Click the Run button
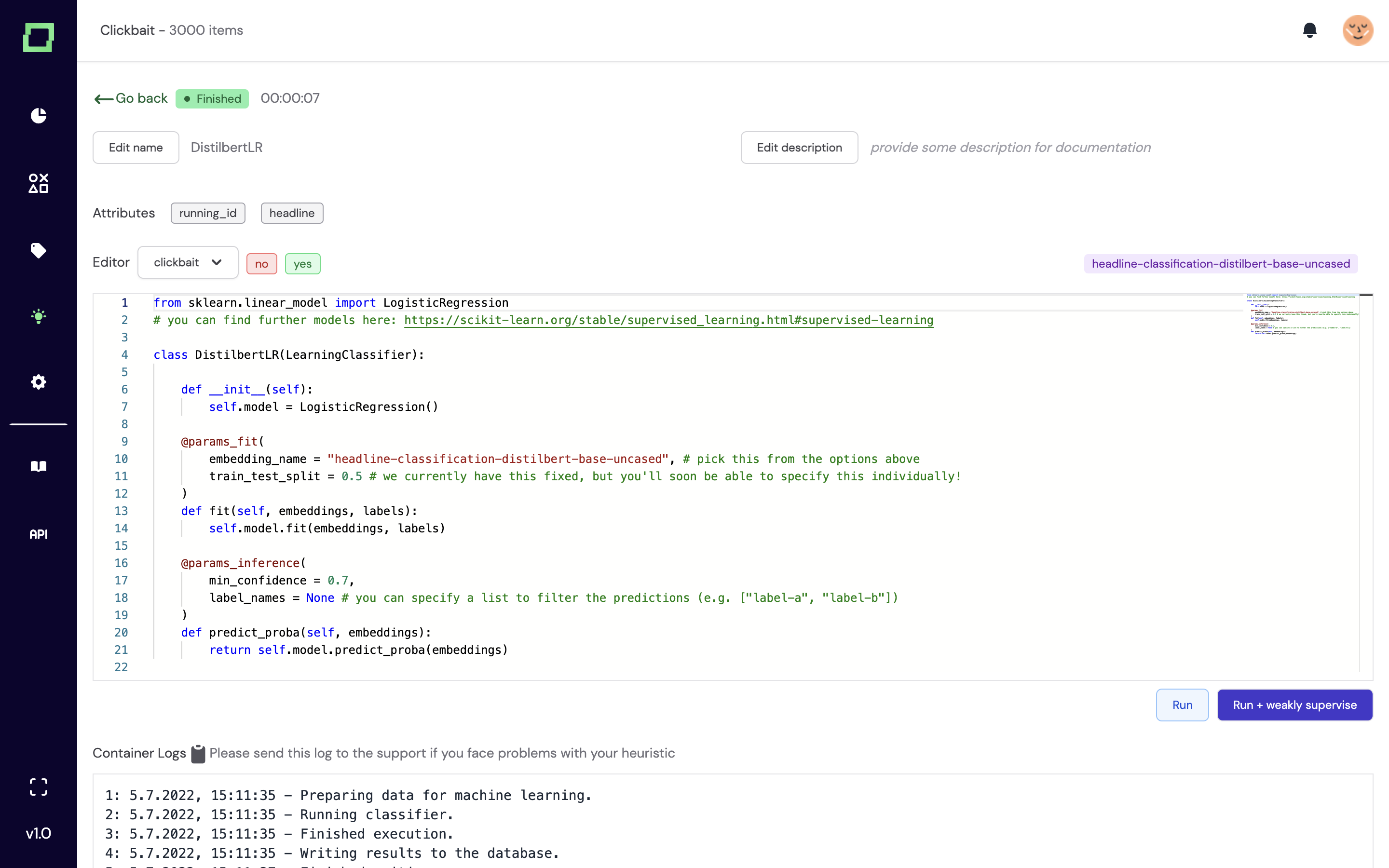Image resolution: width=1389 pixels, height=868 pixels. (1182, 705)
